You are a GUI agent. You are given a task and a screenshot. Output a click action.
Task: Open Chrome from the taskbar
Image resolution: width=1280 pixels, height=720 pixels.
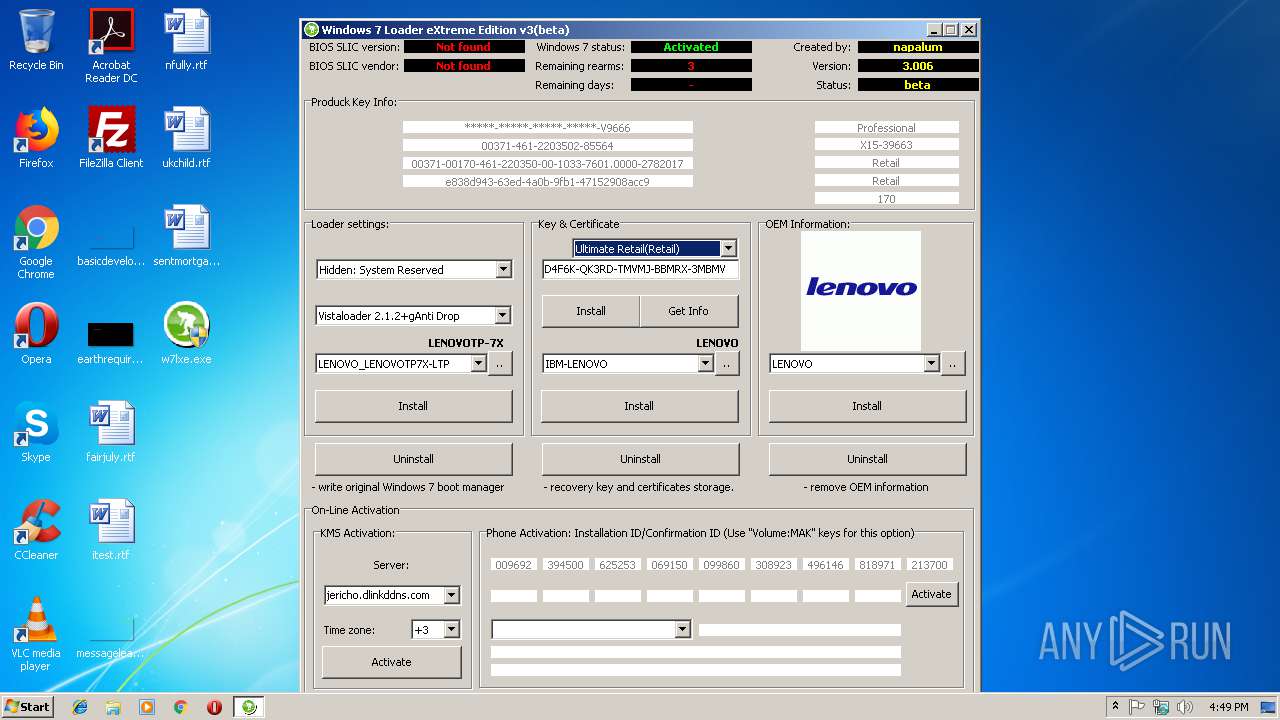[180, 707]
